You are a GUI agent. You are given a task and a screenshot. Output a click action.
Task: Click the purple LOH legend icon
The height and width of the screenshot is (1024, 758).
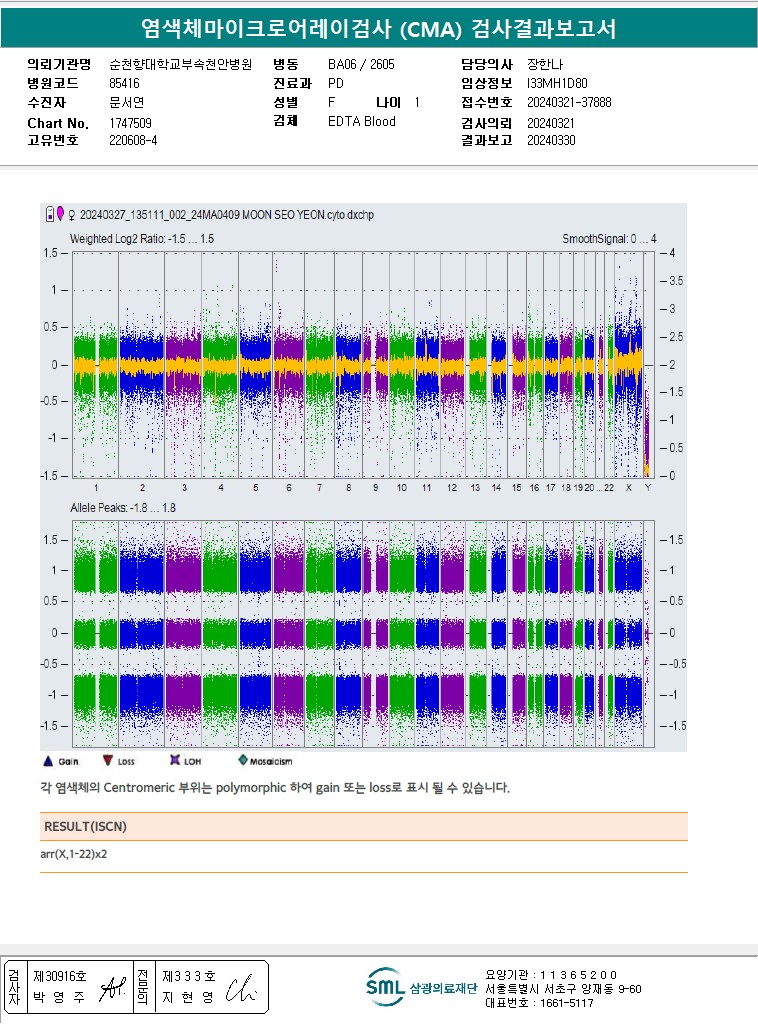pyautogui.click(x=174, y=761)
